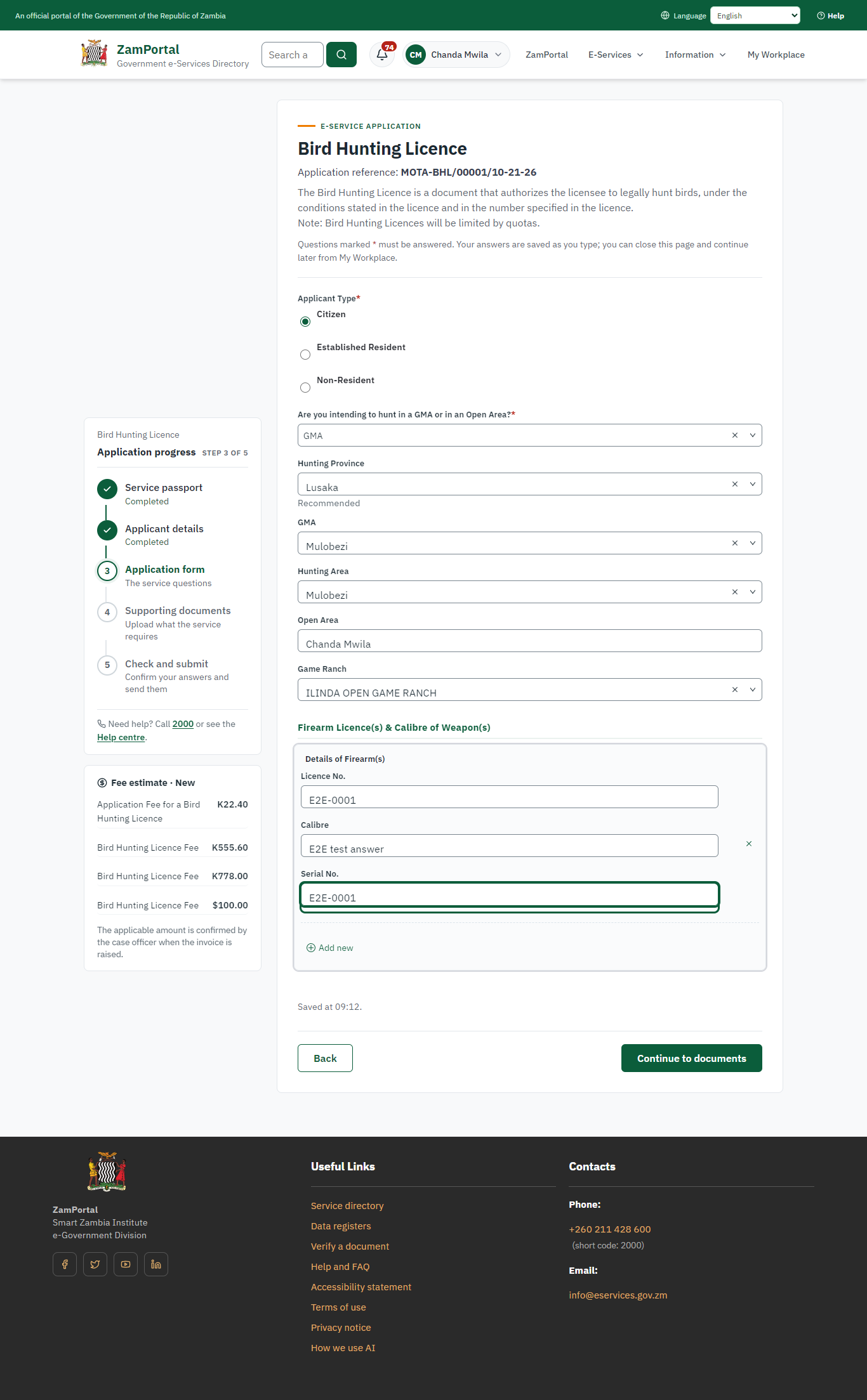Screen dimensions: 867x1400
Task: Select Established Resident applicant type
Action: (x=305, y=355)
